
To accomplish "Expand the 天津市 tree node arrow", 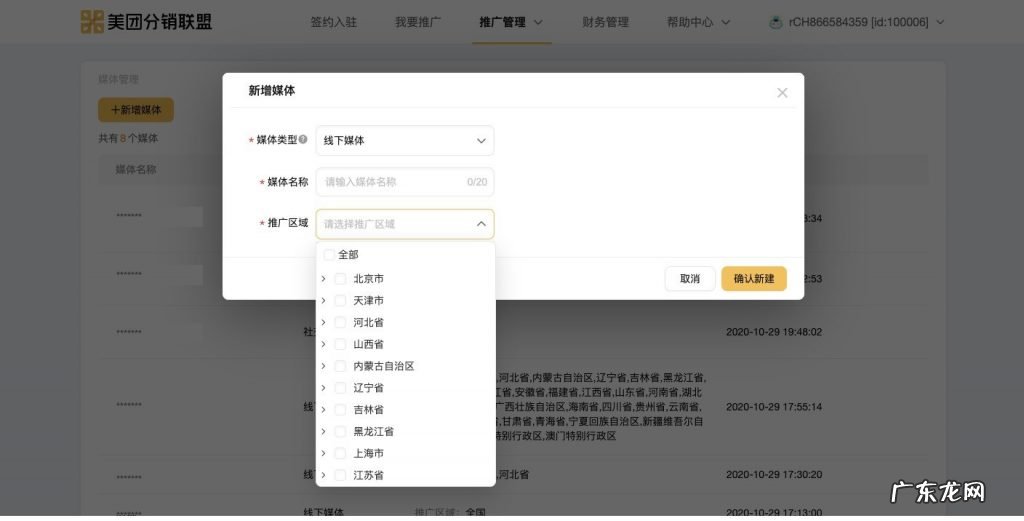I will click(323, 300).
